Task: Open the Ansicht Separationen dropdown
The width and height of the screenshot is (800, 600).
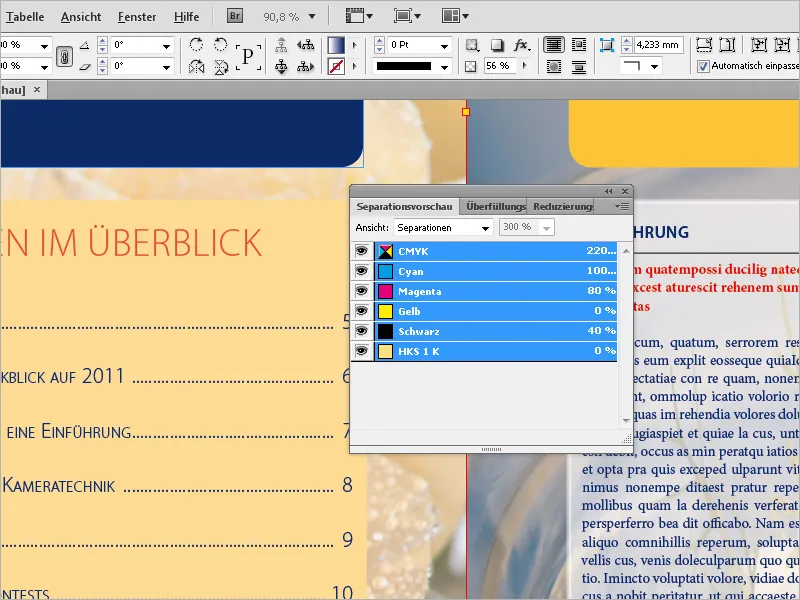Action: (x=443, y=228)
